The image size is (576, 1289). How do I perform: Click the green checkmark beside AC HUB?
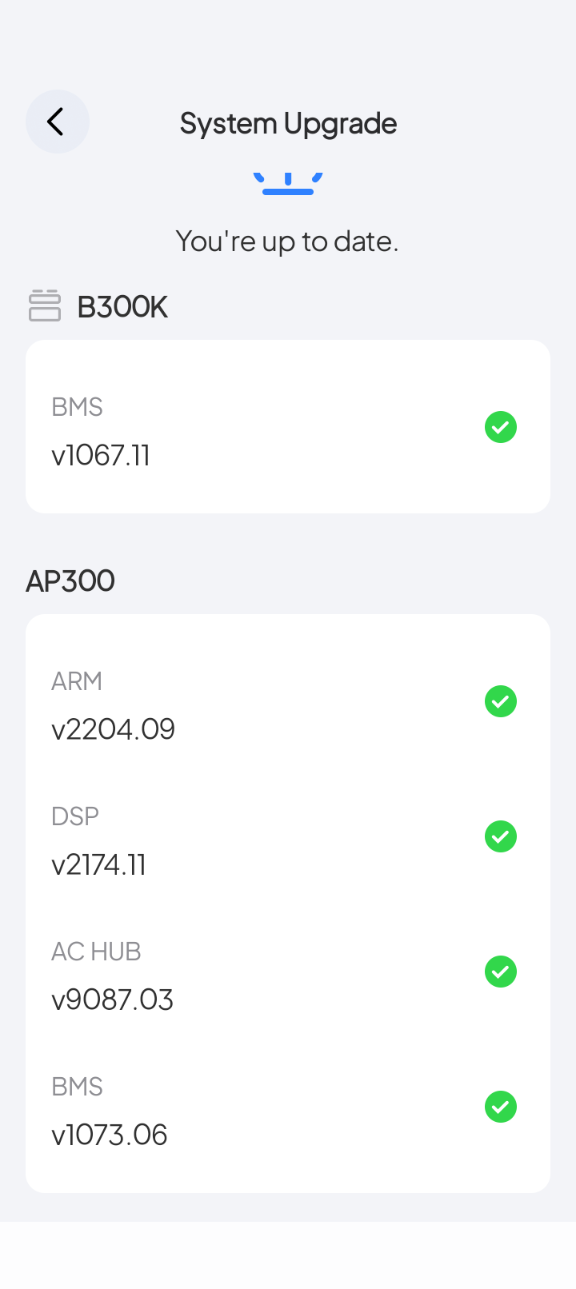pos(500,971)
